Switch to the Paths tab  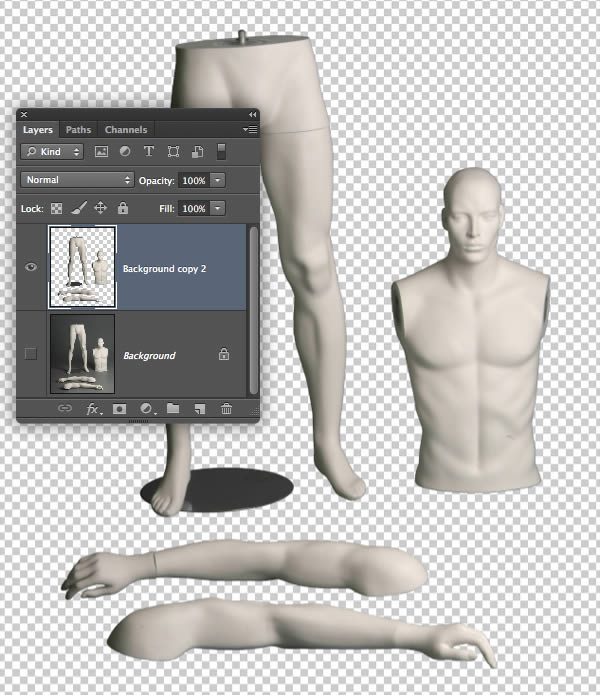point(78,130)
